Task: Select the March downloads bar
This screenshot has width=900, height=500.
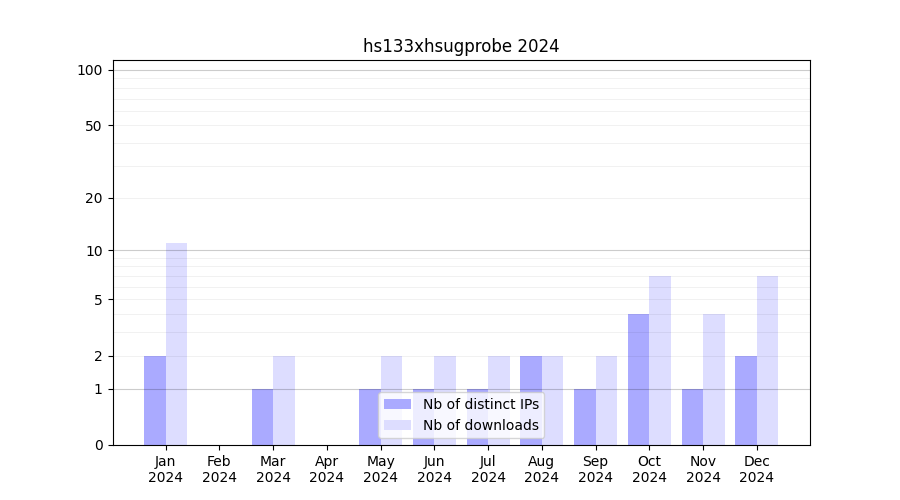Action: point(284,400)
